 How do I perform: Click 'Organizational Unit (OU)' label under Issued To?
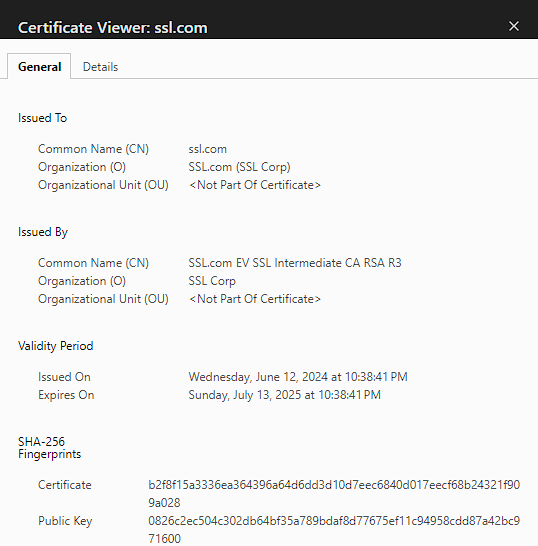(x=103, y=185)
